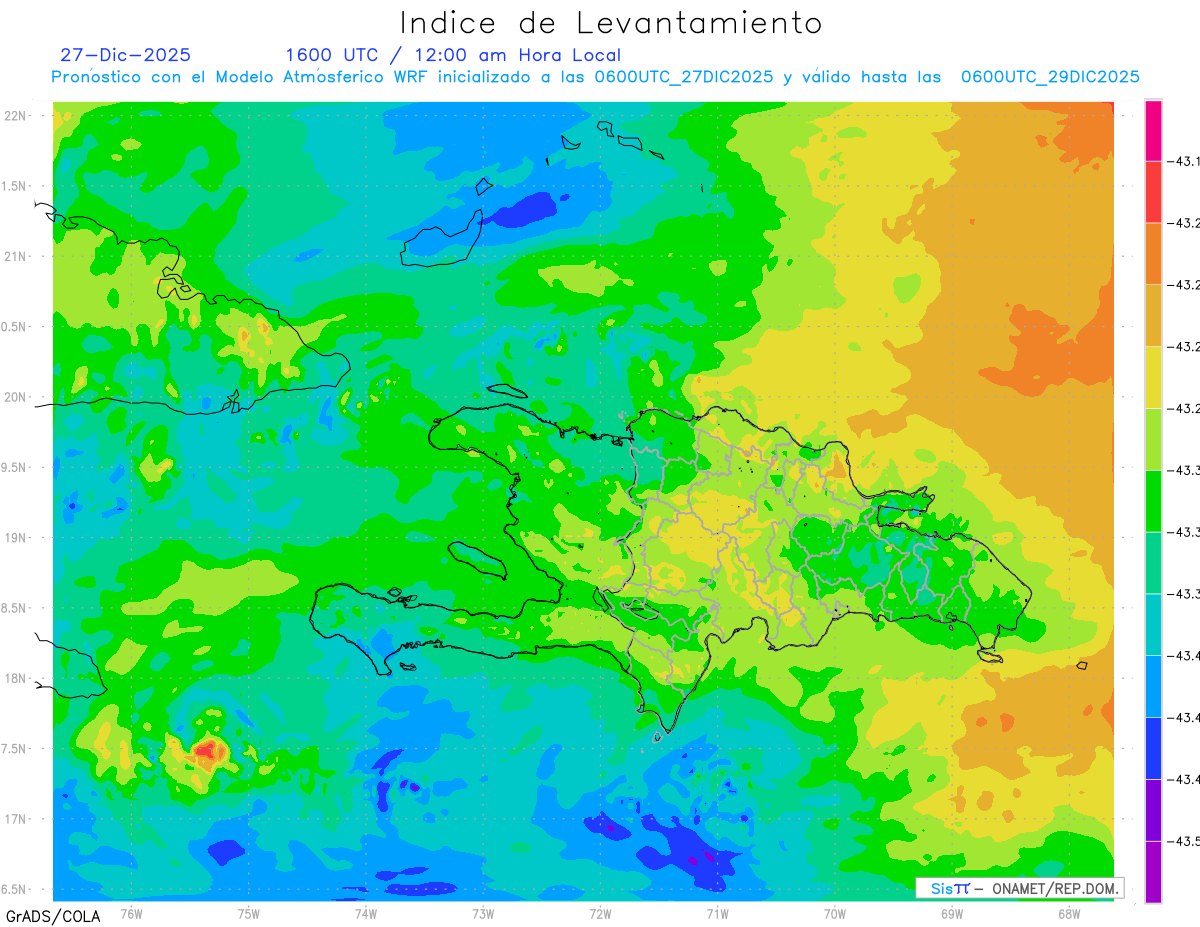Image resolution: width=1200 pixels, height=927 pixels.
Task: Click the "69W" longitude label
Action: coord(951,913)
